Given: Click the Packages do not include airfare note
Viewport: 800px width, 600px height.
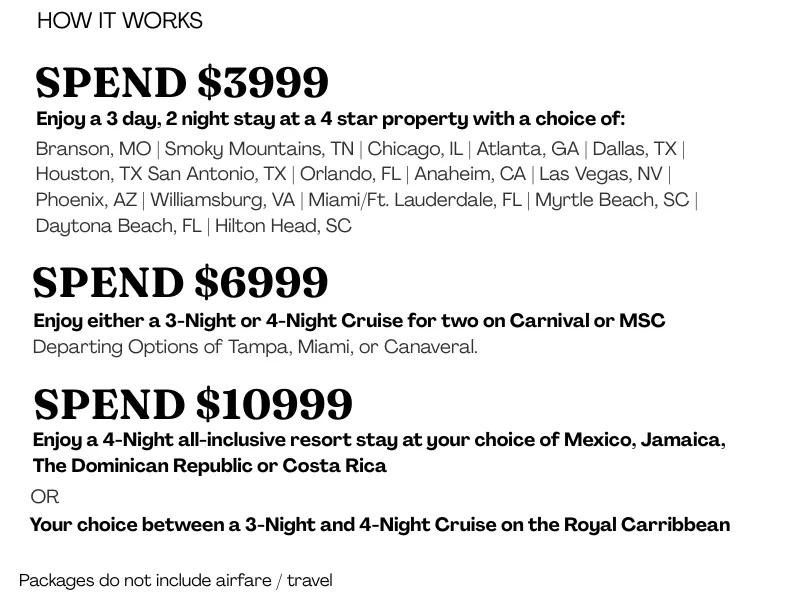Looking at the screenshot, I should click(x=176, y=580).
